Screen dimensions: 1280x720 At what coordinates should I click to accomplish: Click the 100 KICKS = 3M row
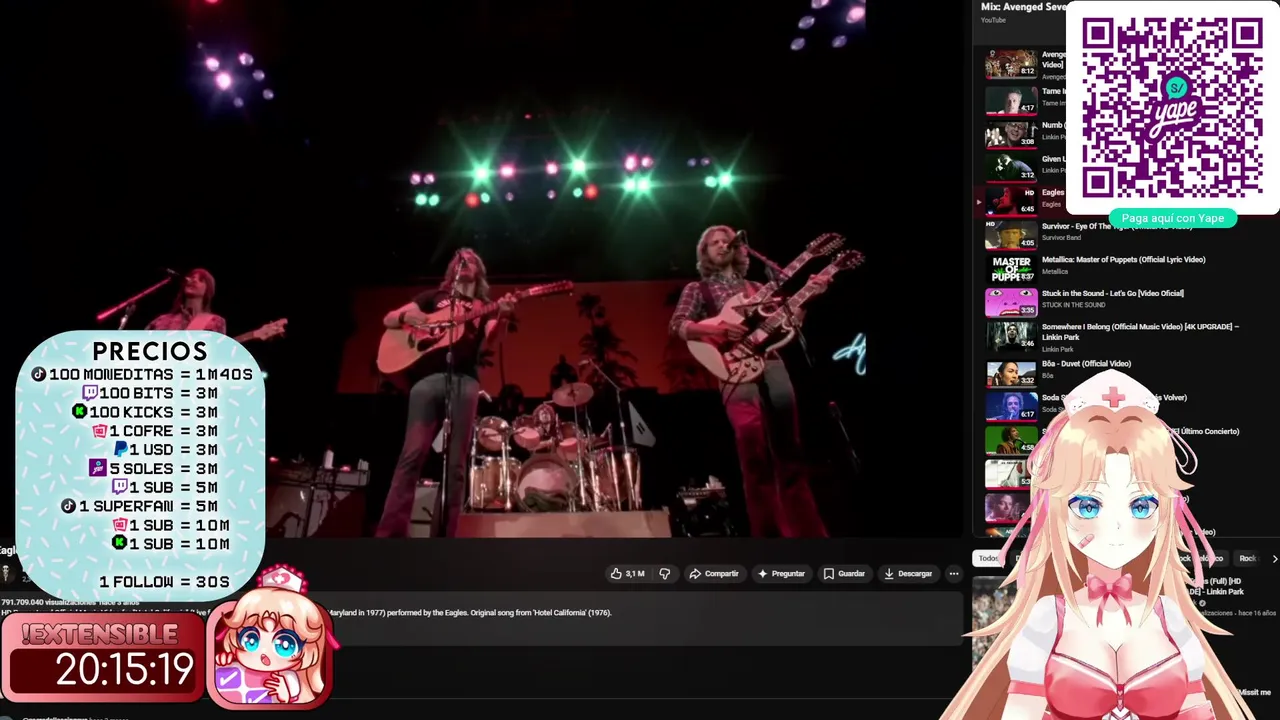145,412
